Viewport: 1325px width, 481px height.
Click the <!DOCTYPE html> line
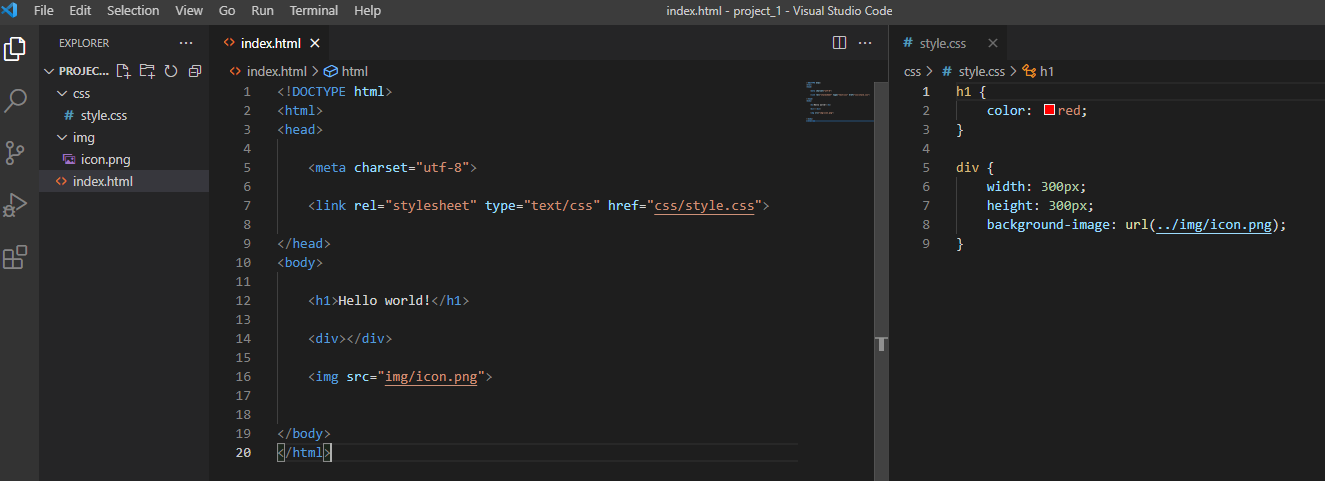point(335,91)
